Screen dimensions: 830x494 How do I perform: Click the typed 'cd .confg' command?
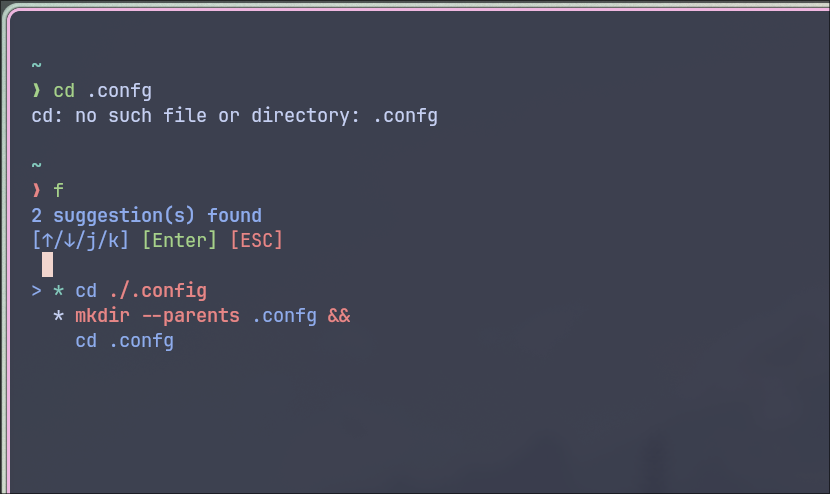click(103, 91)
